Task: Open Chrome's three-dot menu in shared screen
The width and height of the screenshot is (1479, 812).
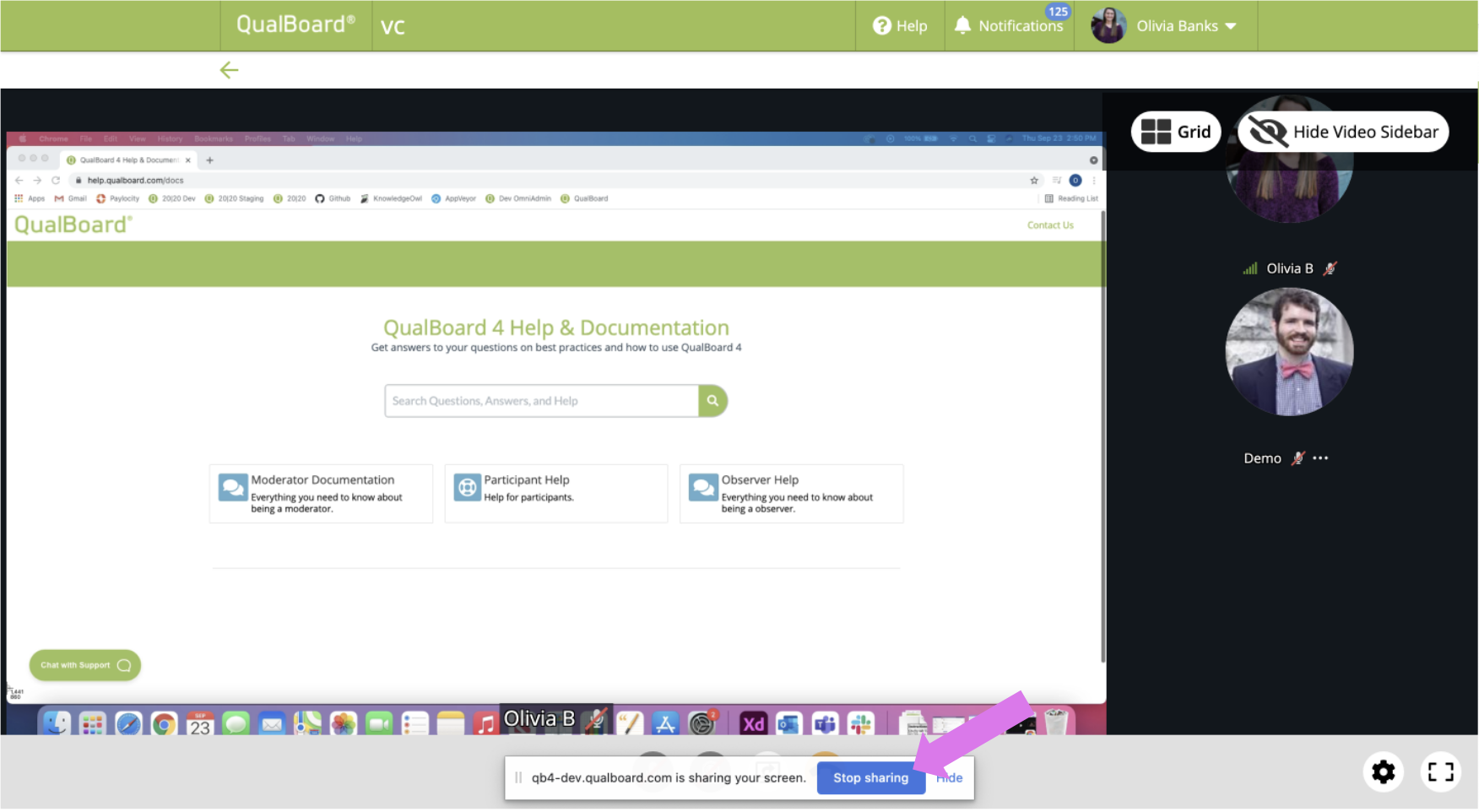Action: (1094, 180)
